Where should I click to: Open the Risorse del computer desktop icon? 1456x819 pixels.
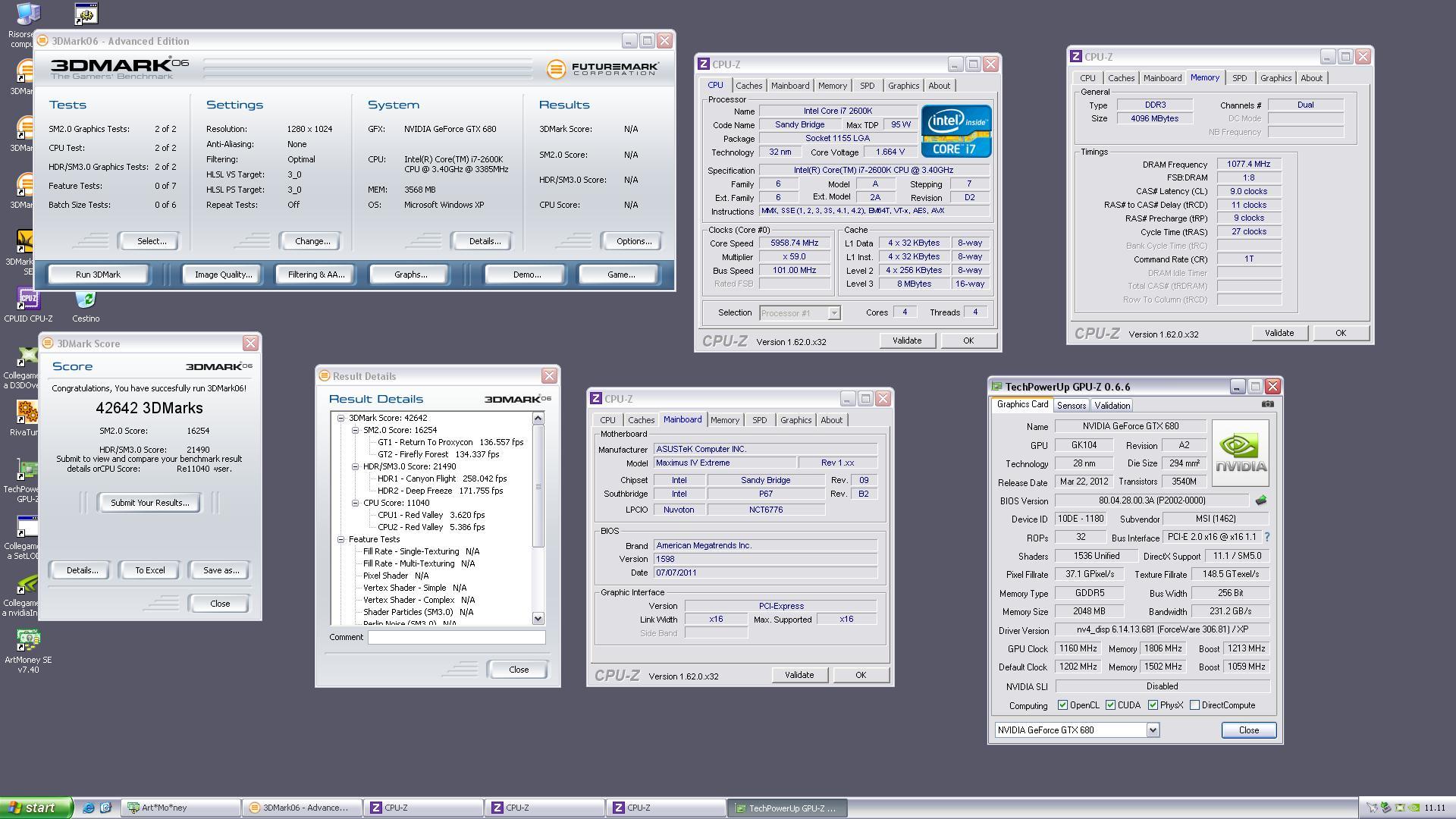[x=27, y=24]
